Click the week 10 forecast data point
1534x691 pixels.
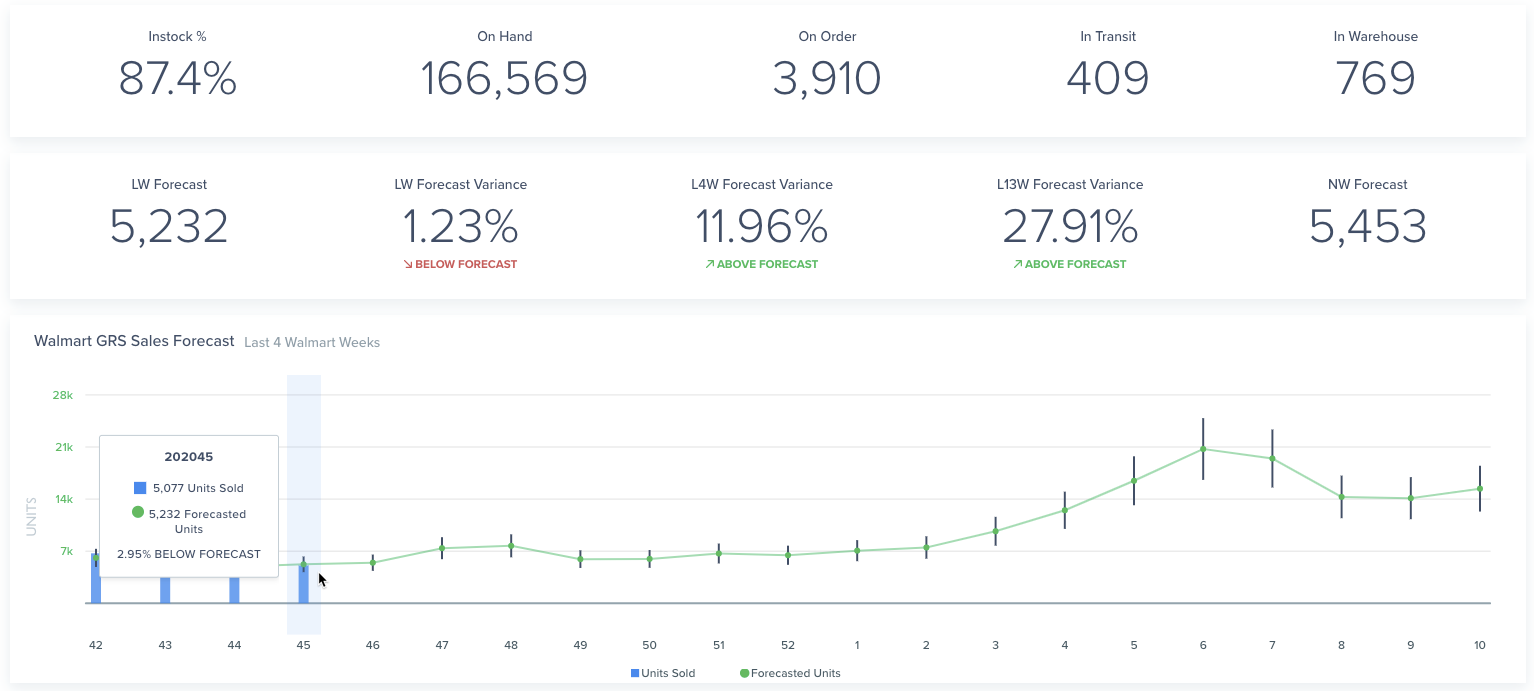coord(1480,489)
